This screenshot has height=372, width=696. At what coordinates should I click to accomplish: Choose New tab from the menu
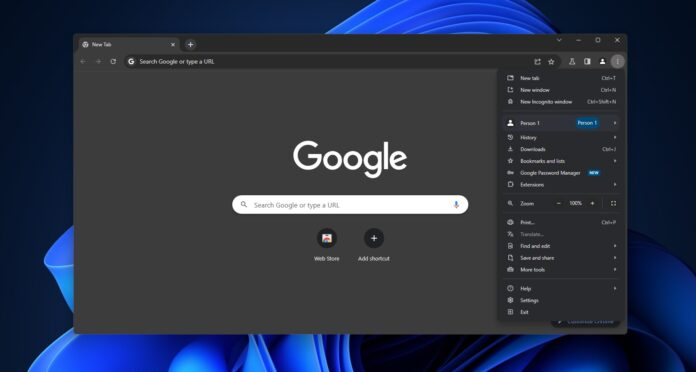tap(562, 78)
